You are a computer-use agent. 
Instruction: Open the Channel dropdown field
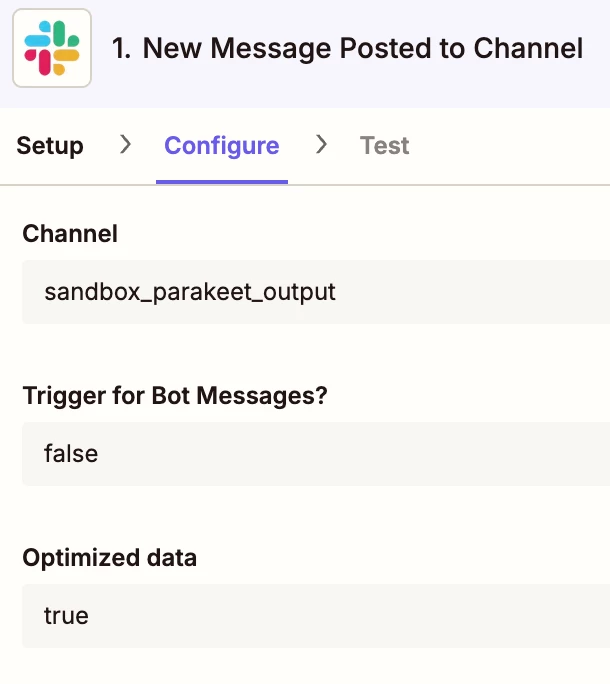(x=316, y=292)
